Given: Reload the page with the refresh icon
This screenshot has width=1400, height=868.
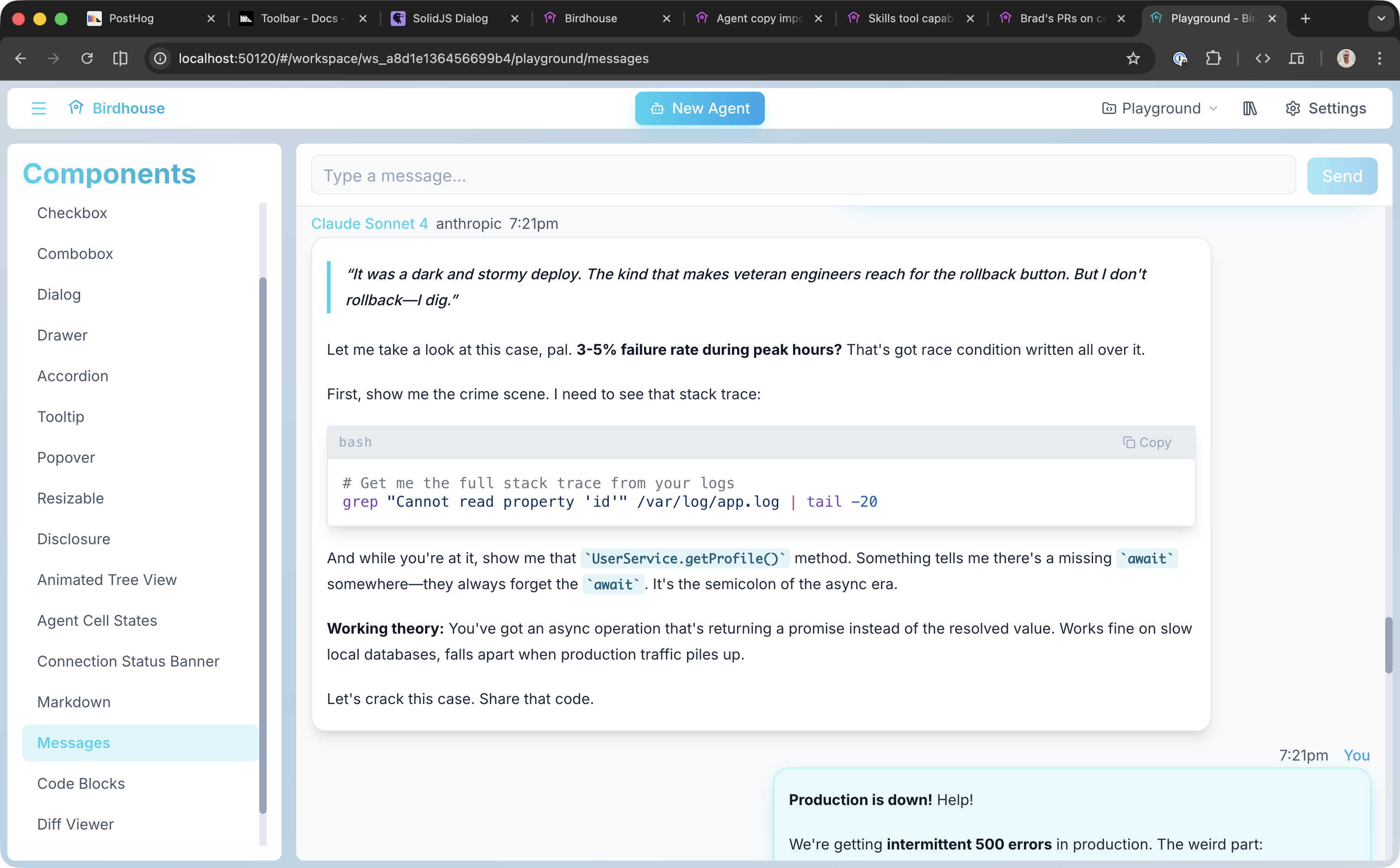Looking at the screenshot, I should (x=87, y=58).
